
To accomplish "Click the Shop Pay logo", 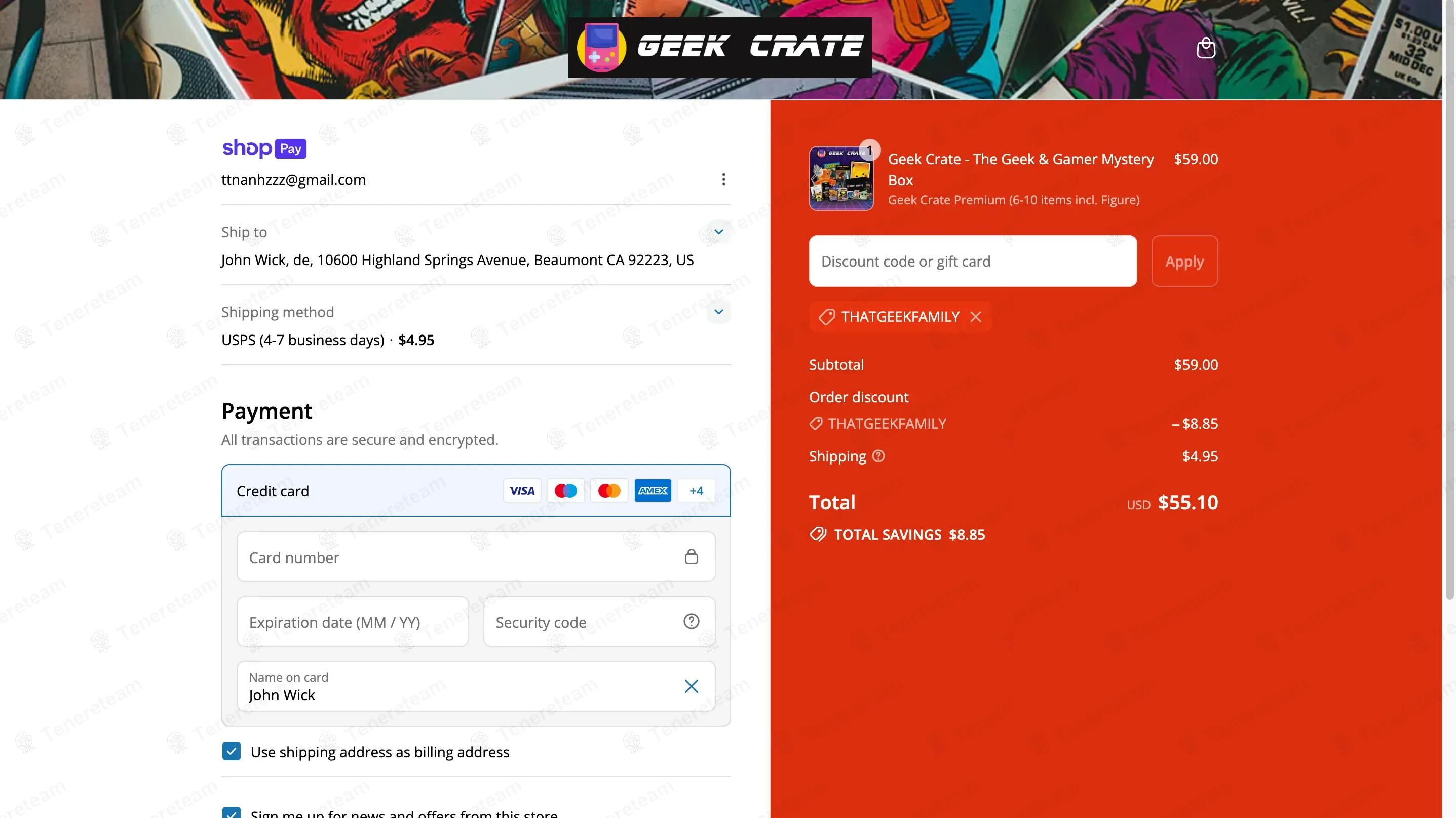I will click(x=264, y=148).
